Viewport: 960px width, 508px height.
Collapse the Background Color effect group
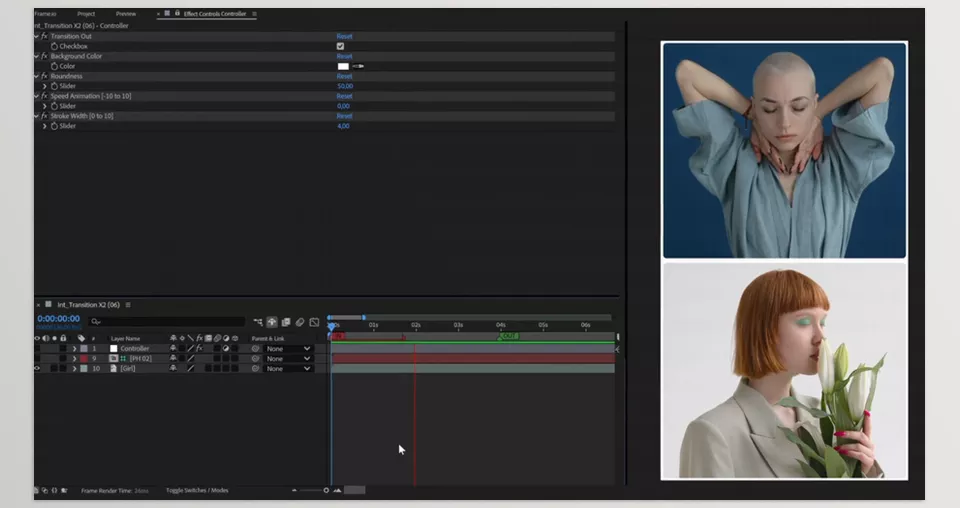(x=37, y=56)
